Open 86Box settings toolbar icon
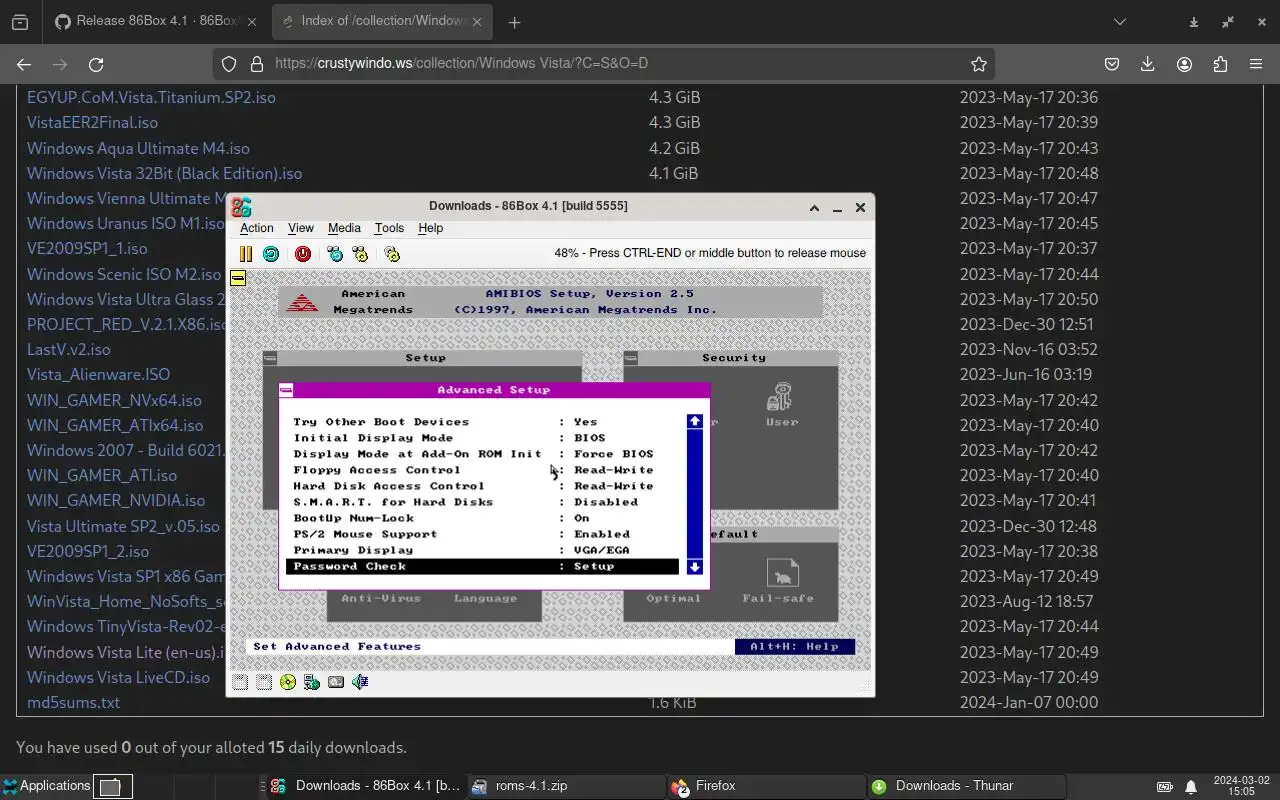Viewport: 1280px width, 800px height. [392, 254]
